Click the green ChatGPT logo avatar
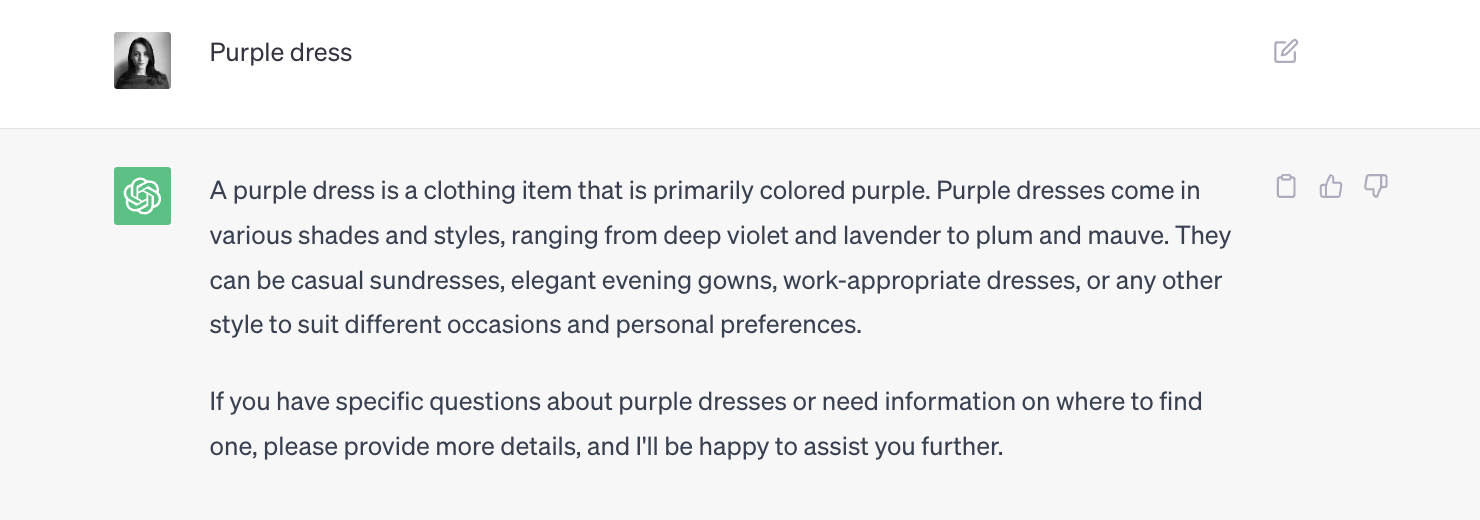The height and width of the screenshot is (520, 1480). (142, 196)
